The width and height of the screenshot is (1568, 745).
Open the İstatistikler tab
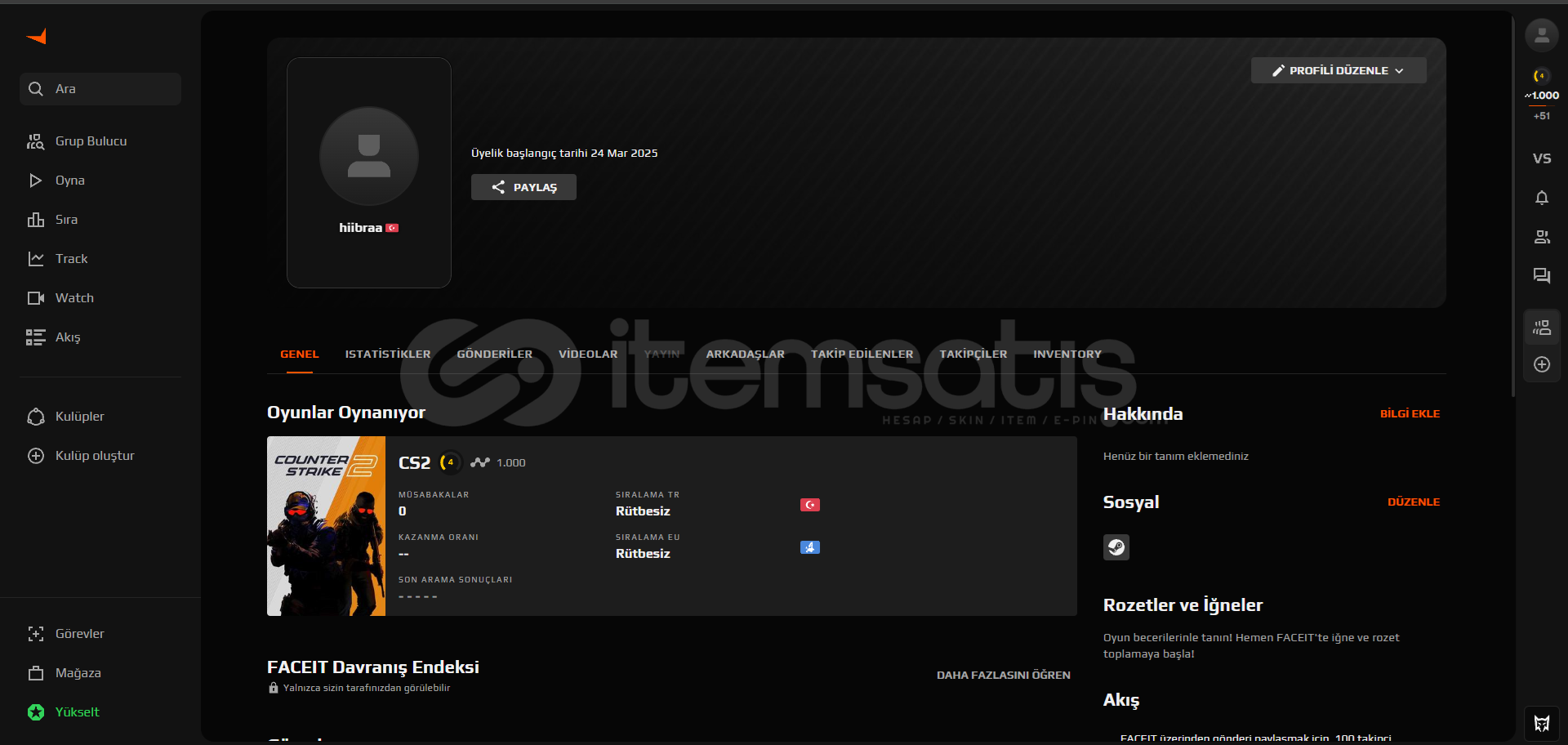[x=388, y=355]
